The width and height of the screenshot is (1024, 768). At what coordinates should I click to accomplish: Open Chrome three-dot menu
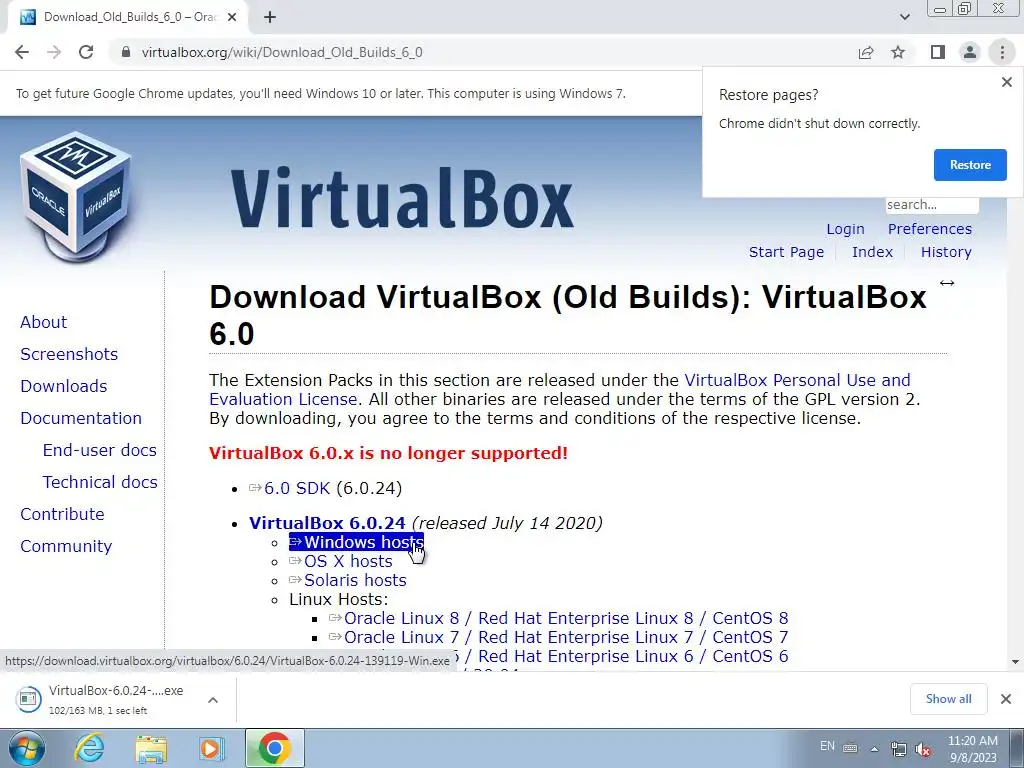pyautogui.click(x=1002, y=52)
